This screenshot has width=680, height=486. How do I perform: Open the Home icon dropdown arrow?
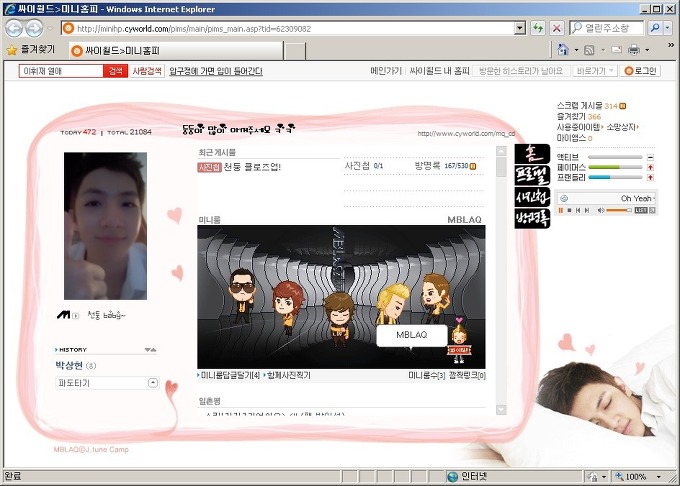click(x=577, y=50)
